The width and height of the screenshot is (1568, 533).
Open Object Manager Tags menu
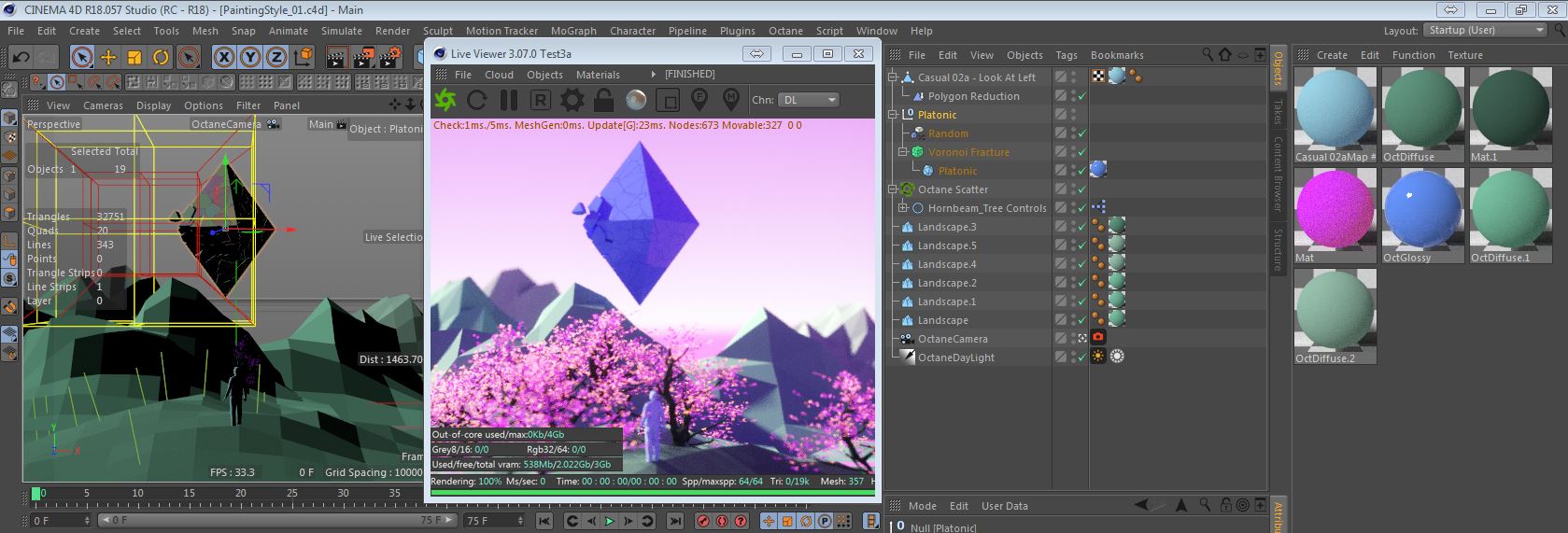click(x=1067, y=55)
